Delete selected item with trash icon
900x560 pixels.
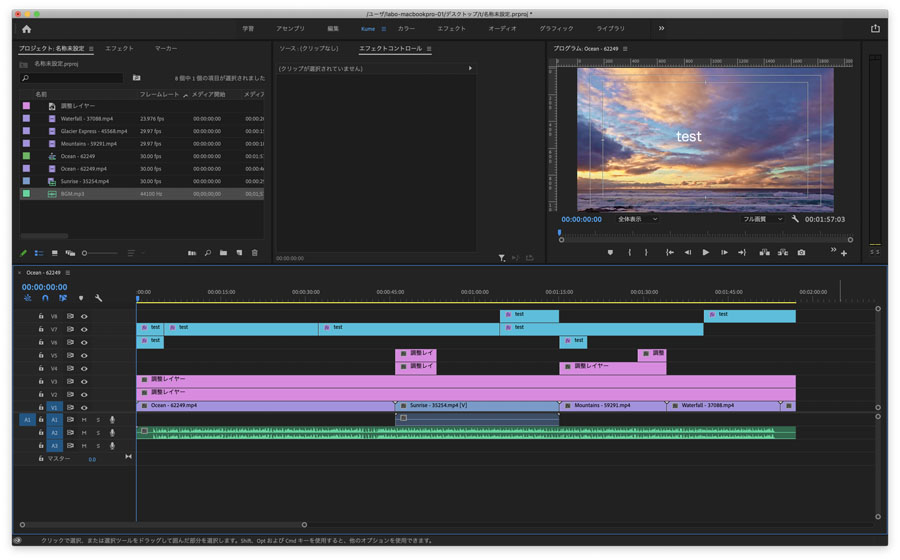[x=255, y=253]
